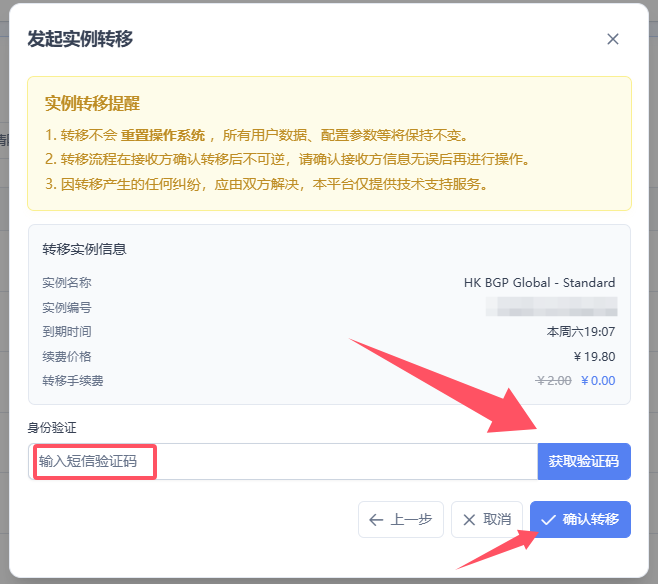Click the 实例转移提醒 warning heading

(x=92, y=103)
